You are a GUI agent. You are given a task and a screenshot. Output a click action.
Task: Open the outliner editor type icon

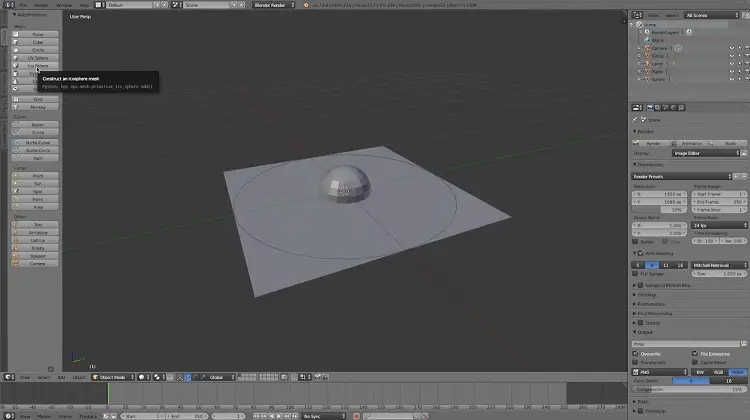tap(637, 15)
